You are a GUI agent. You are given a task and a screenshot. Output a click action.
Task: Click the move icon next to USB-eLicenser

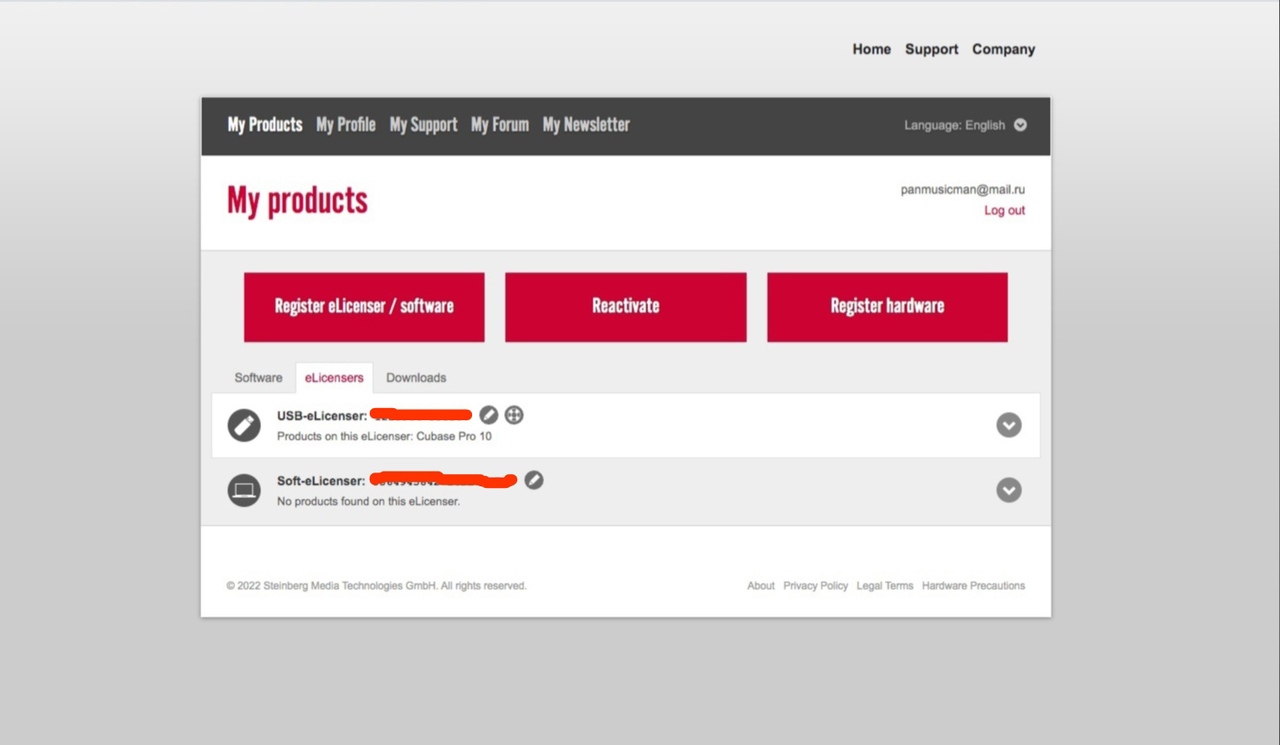514,415
